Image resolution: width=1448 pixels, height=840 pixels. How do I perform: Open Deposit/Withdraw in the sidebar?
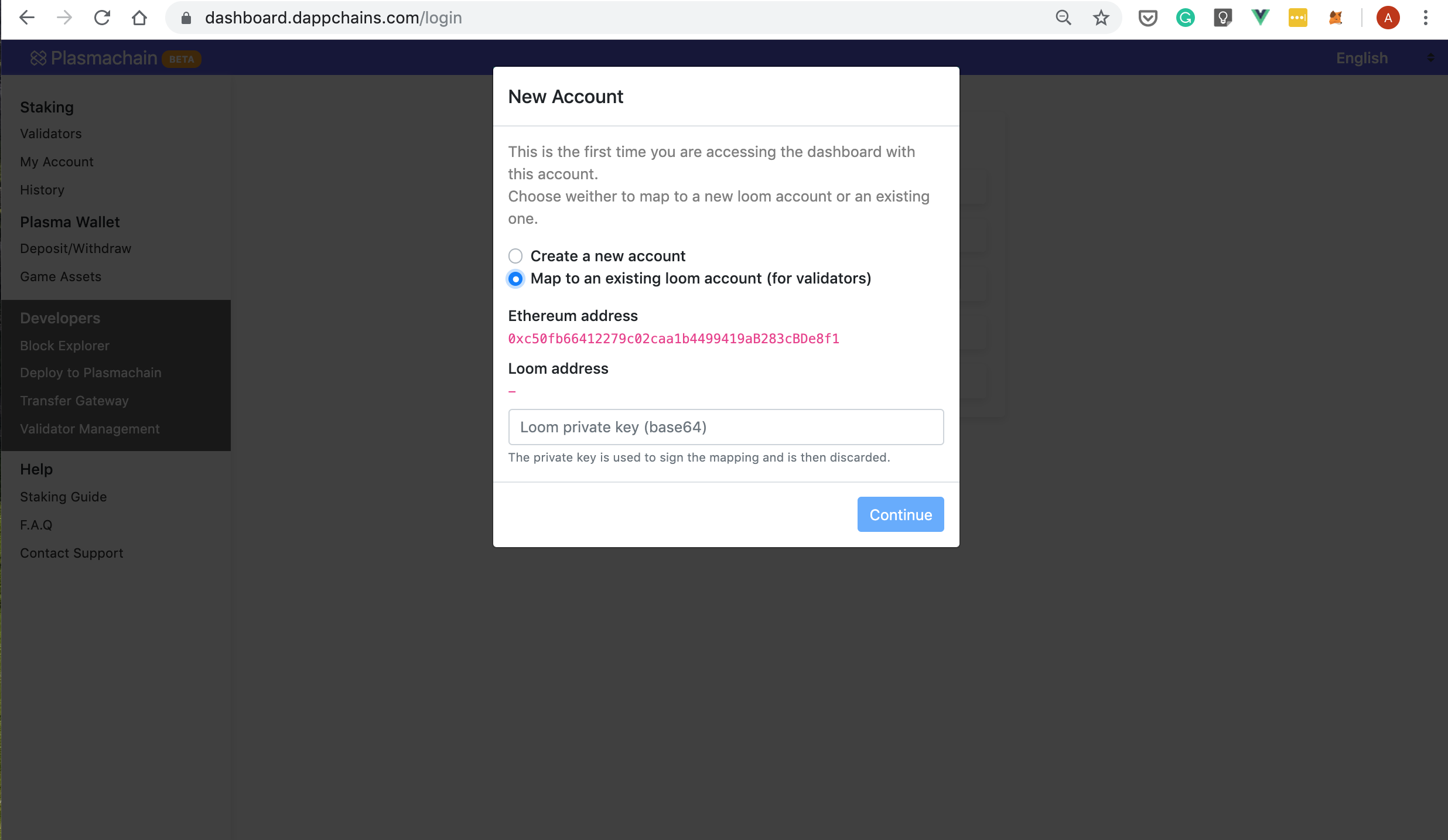pyautogui.click(x=76, y=248)
